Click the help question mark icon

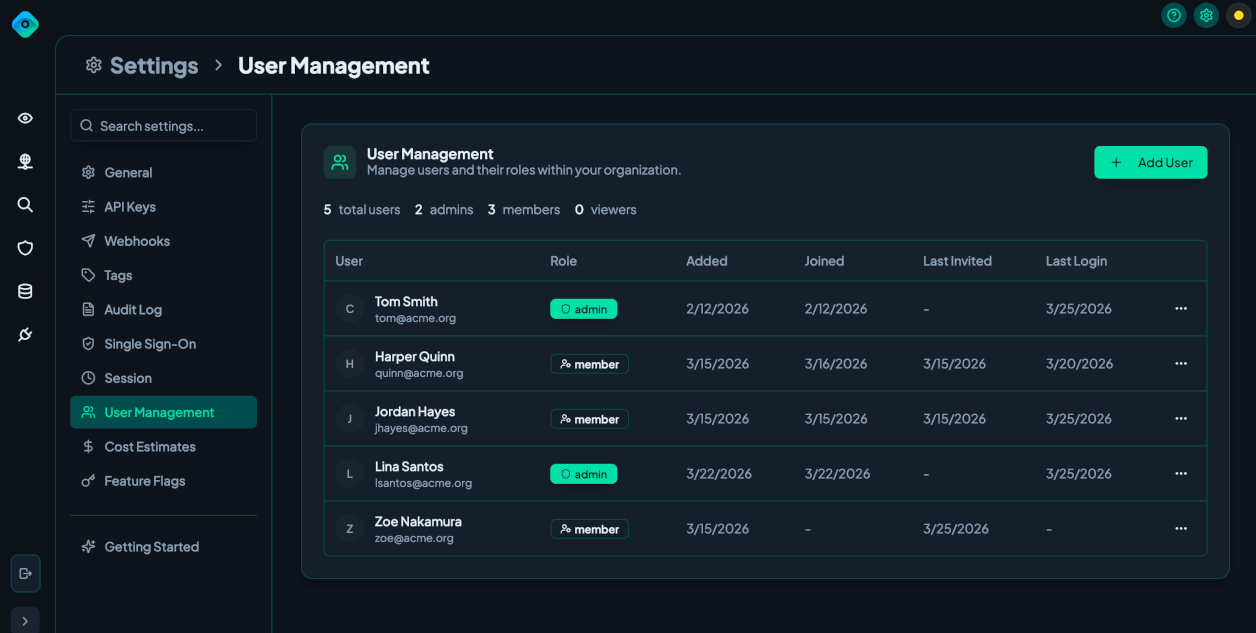click(1174, 15)
